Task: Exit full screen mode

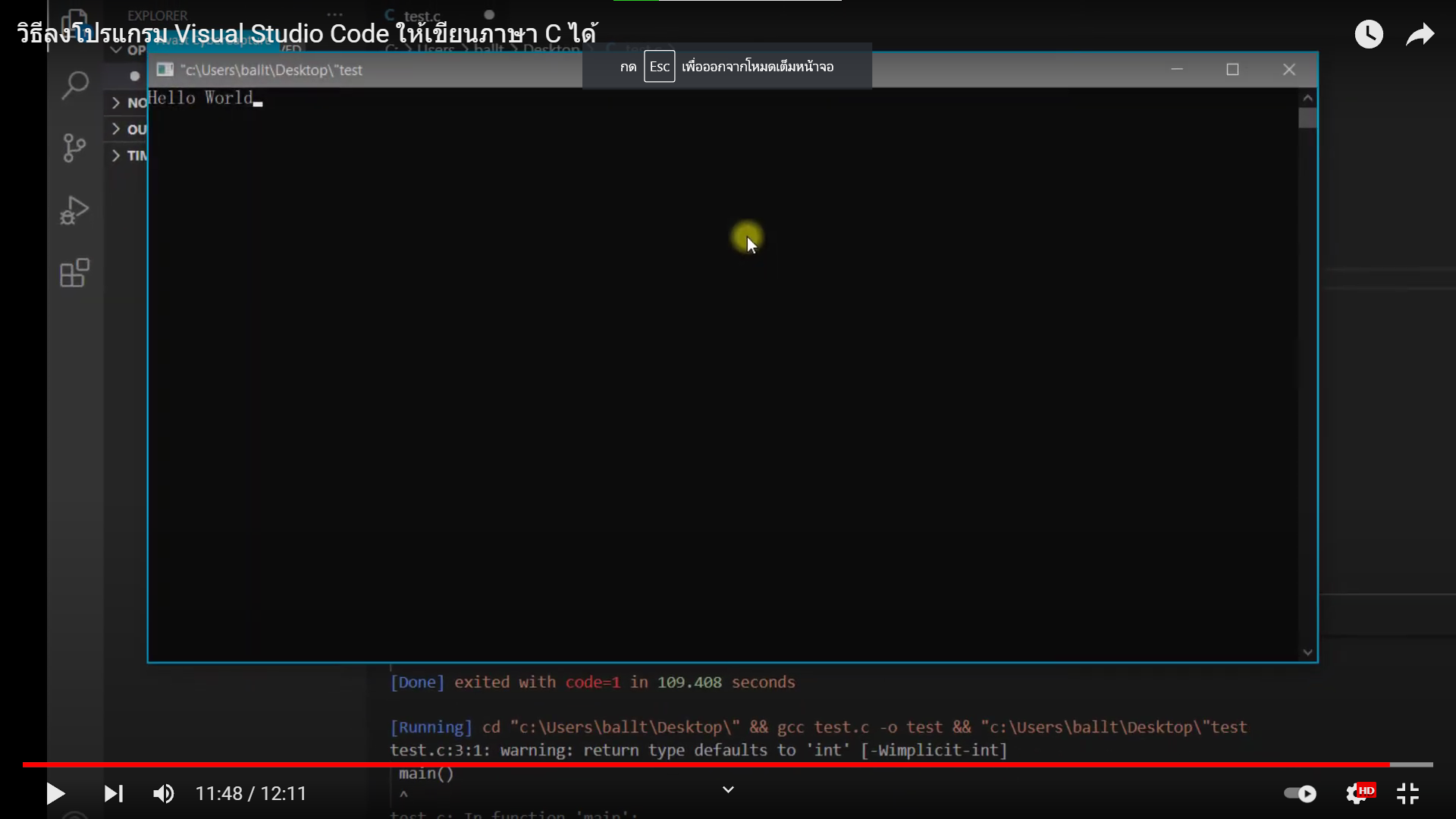Action: pos(1407,793)
